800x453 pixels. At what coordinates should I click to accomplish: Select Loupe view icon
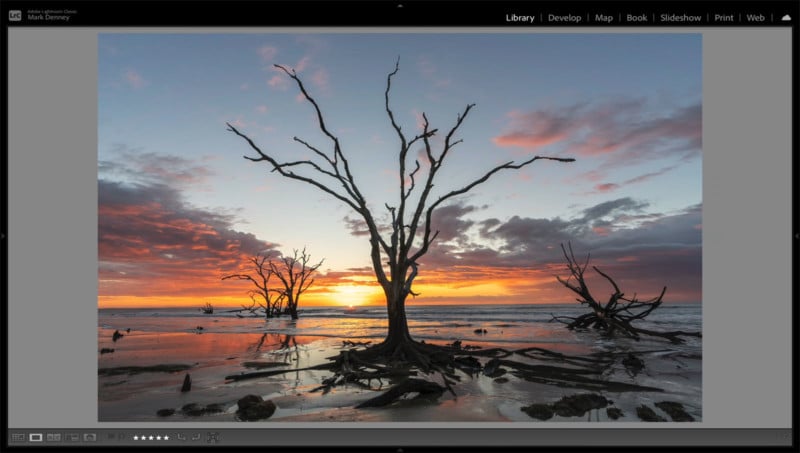(x=36, y=437)
